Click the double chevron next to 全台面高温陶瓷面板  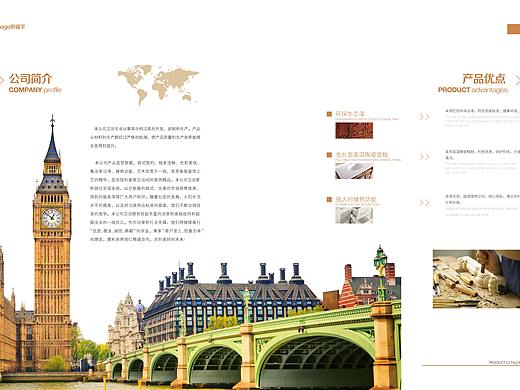(x=424, y=157)
